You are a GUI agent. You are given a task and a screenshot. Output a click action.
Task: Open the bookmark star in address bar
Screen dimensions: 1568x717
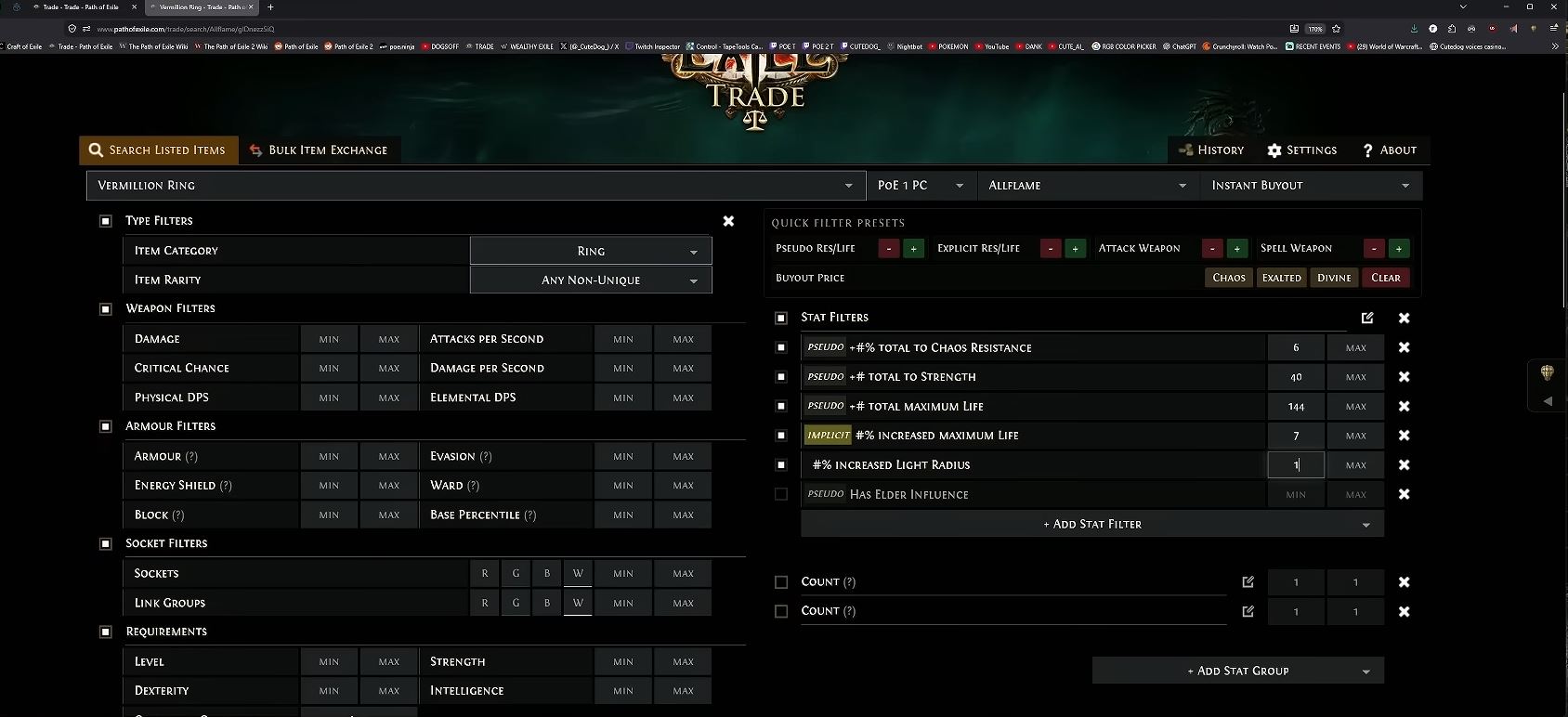[1336, 29]
